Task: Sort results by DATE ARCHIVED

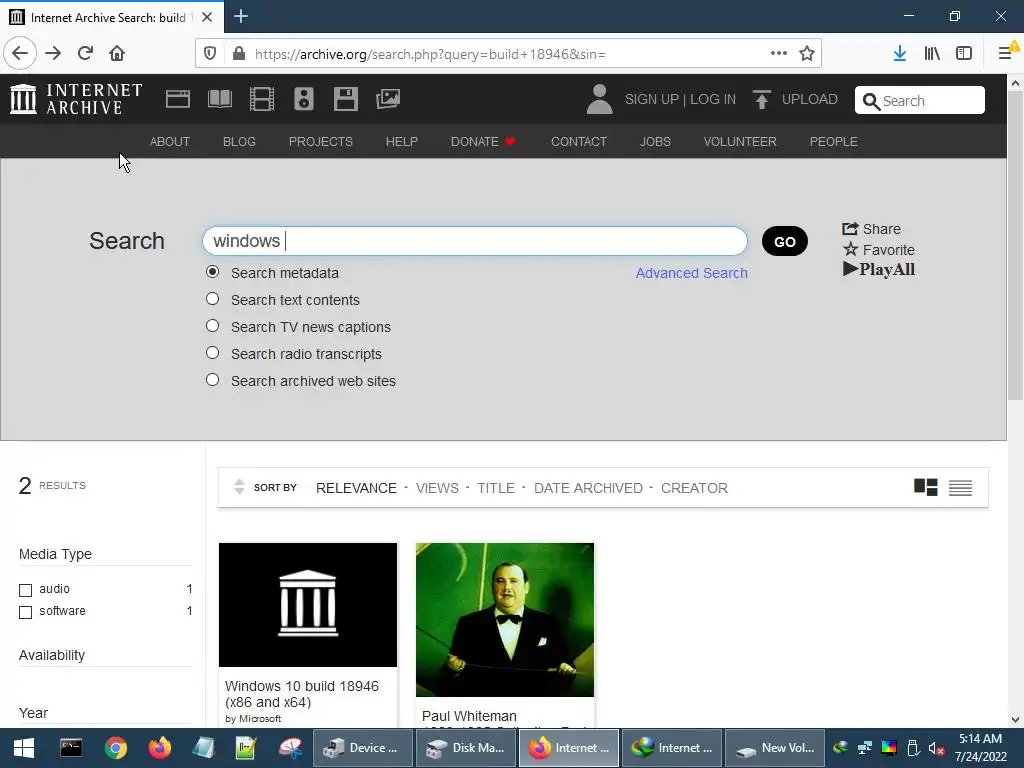Action: click(588, 488)
